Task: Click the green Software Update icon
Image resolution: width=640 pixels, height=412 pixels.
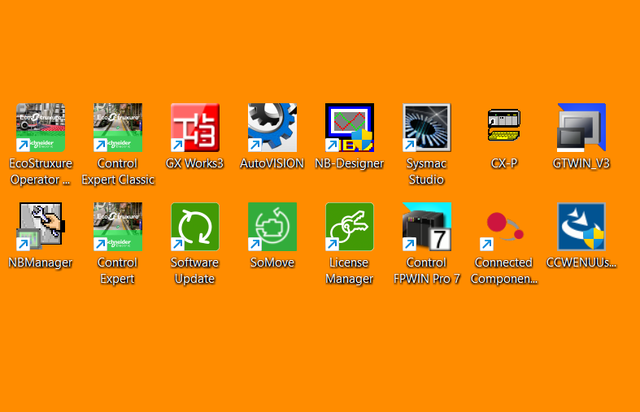Action: (195, 226)
